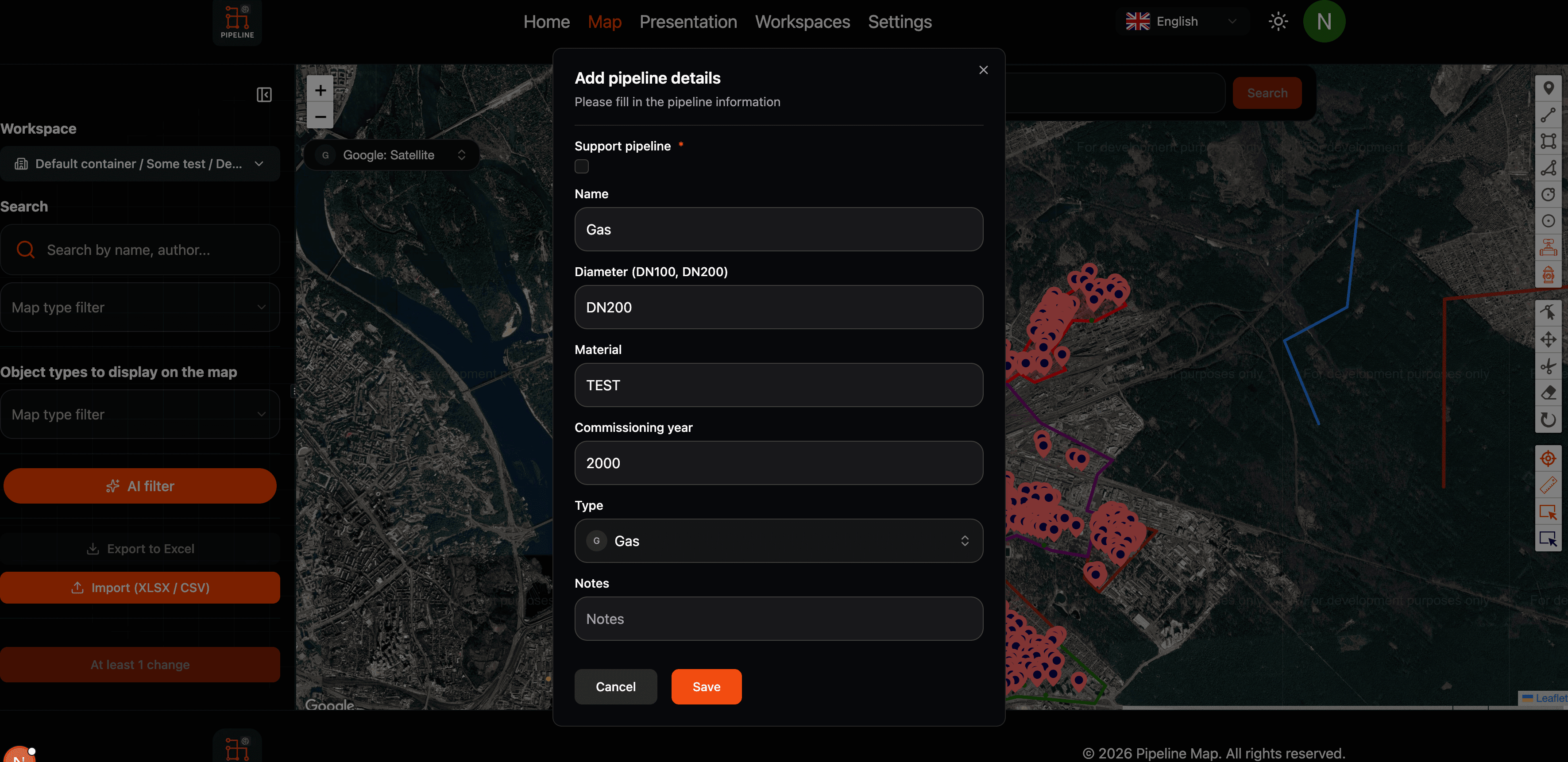Image resolution: width=1568 pixels, height=762 pixels.
Task: Click the AI filter button
Action: click(140, 486)
